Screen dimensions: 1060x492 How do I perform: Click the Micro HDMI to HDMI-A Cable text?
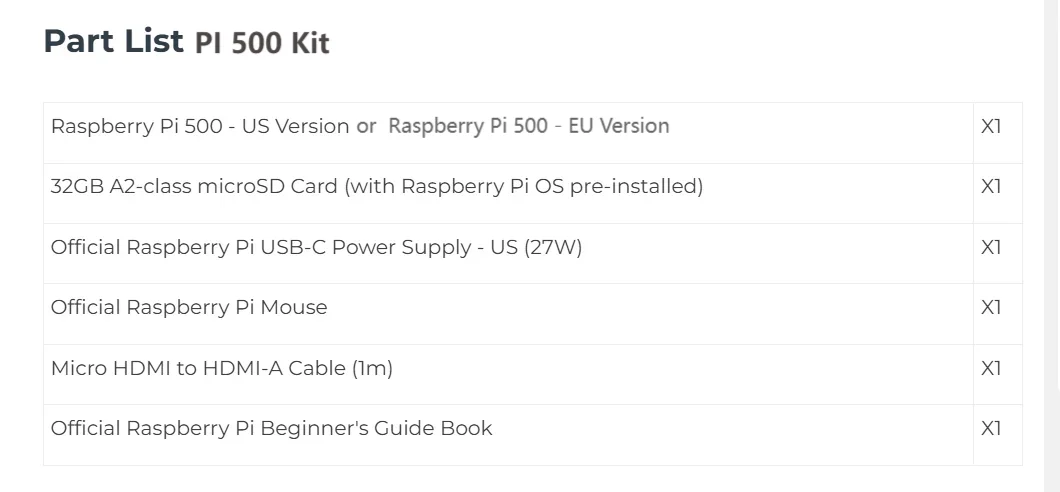(x=197, y=369)
